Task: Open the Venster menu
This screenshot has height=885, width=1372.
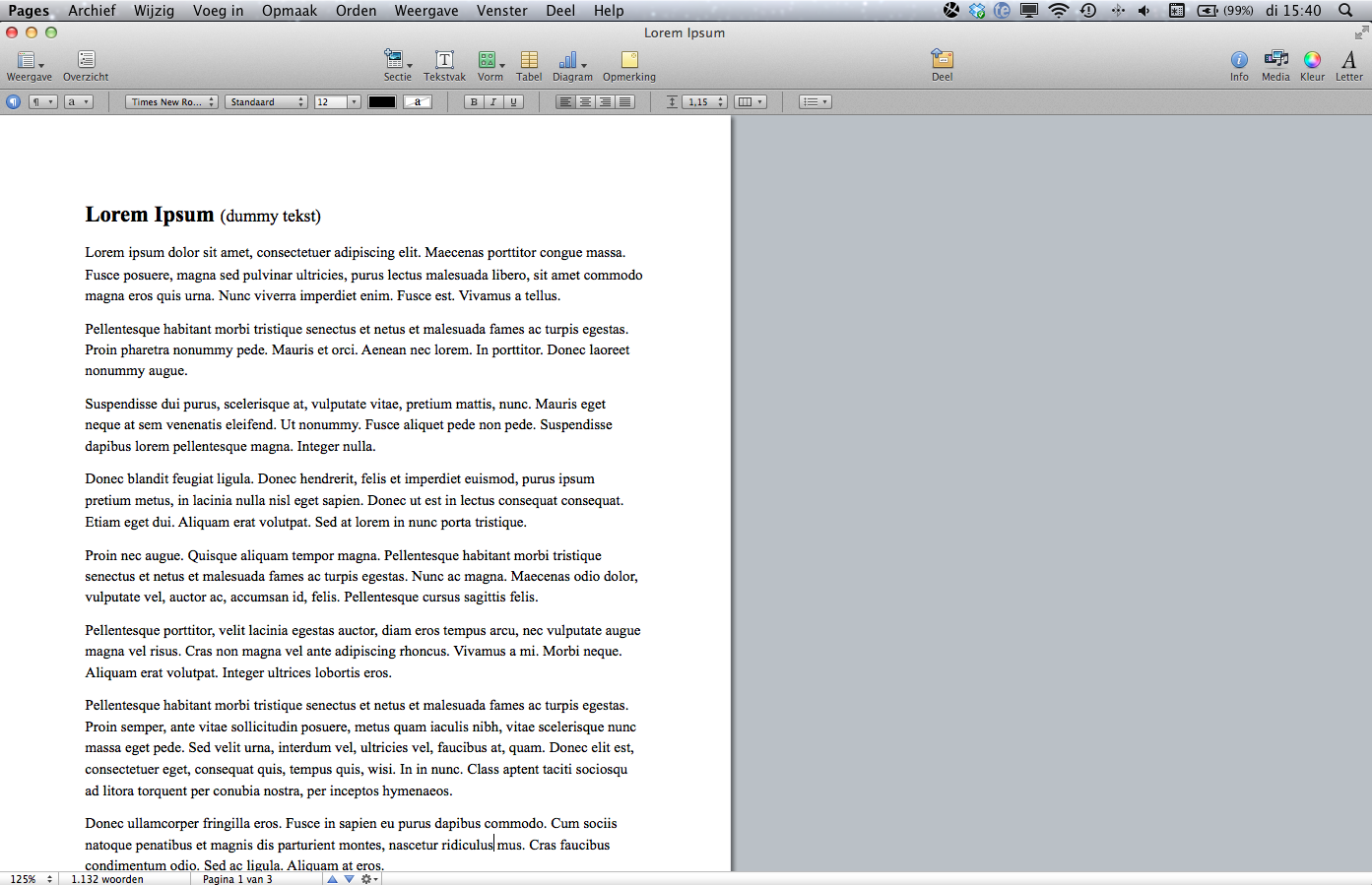Action: click(x=502, y=11)
